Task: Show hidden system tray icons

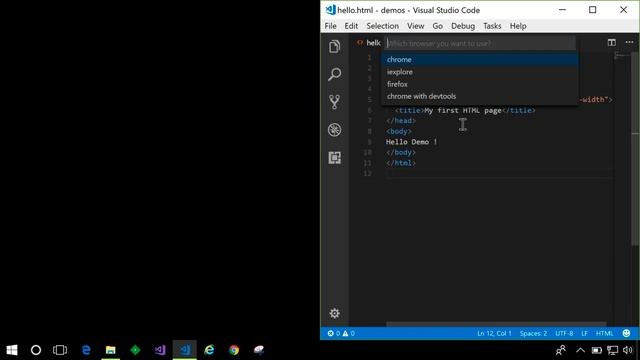Action: 580,350
